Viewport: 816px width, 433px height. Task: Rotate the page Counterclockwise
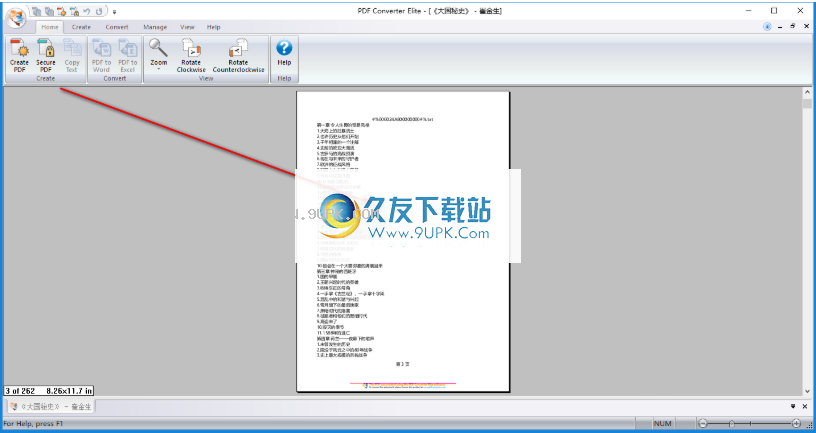(x=238, y=56)
